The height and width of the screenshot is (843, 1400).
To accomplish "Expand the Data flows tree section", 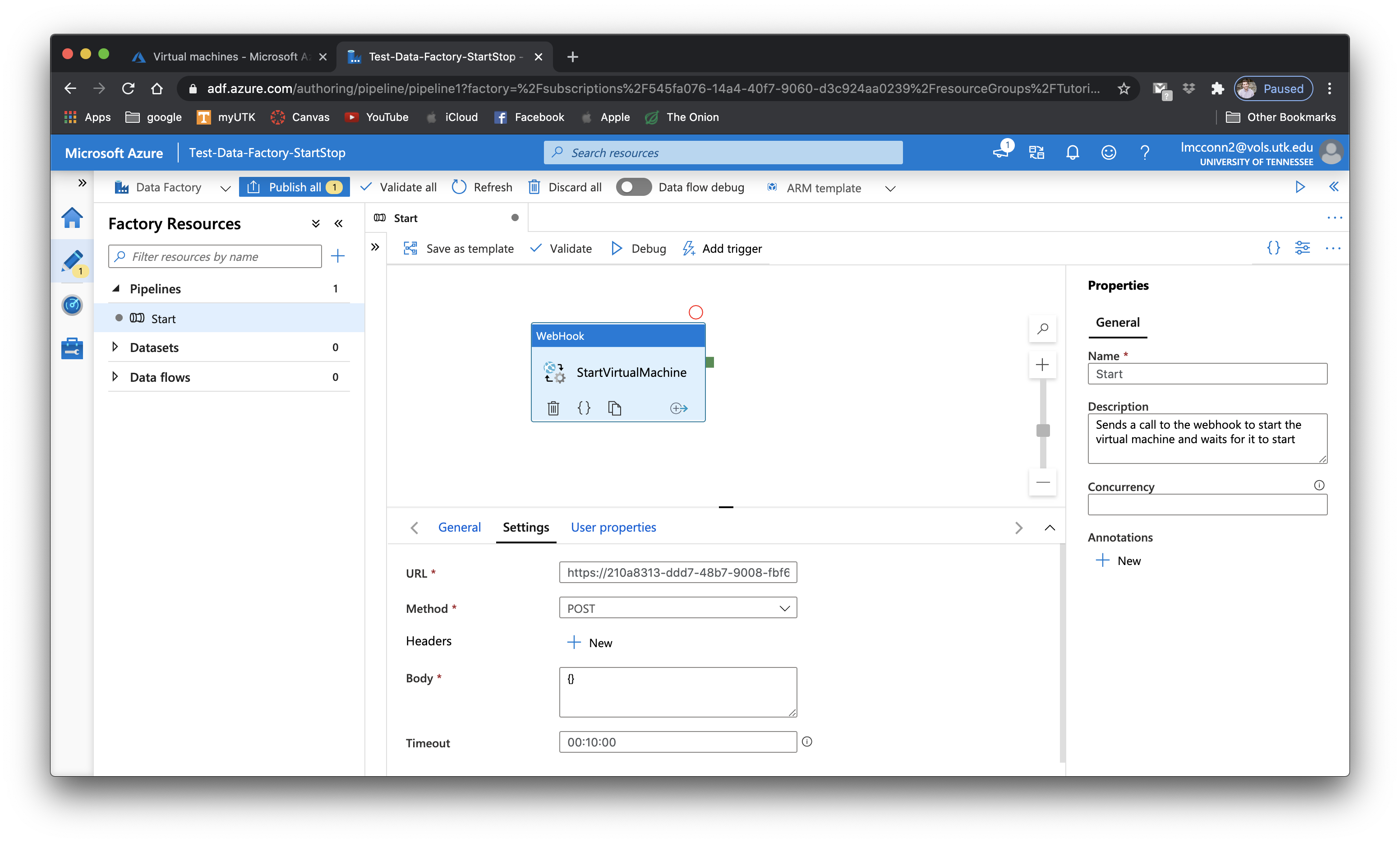I will [x=115, y=377].
